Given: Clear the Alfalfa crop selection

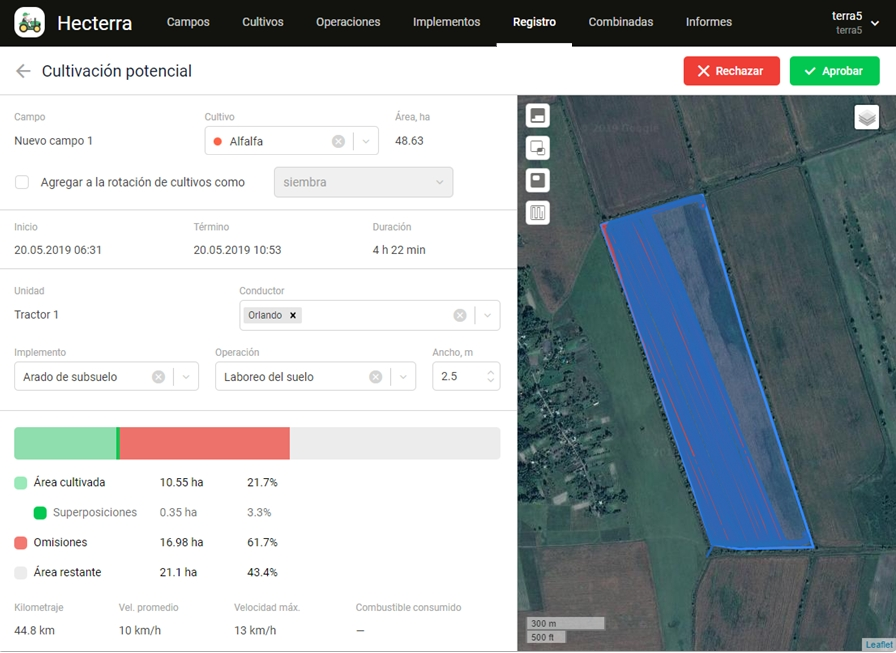Looking at the screenshot, I should point(338,141).
